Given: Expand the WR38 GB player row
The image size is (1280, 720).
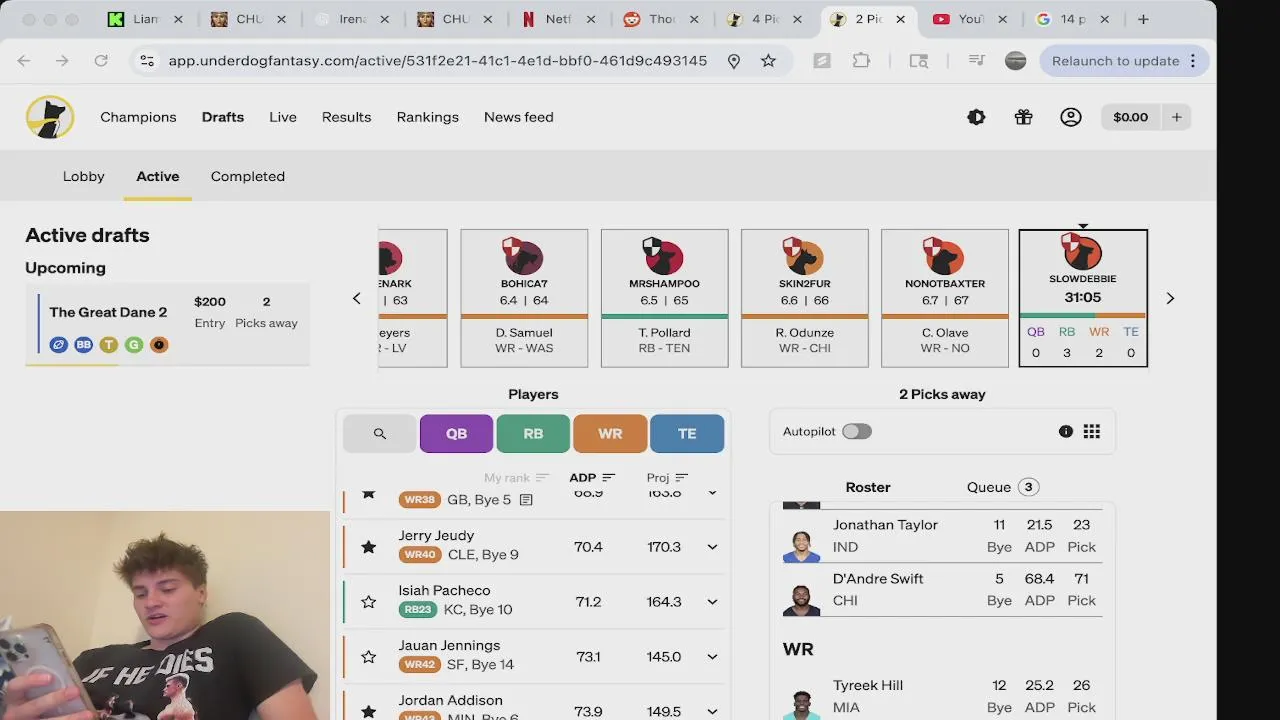Looking at the screenshot, I should pyautogui.click(x=712, y=493).
